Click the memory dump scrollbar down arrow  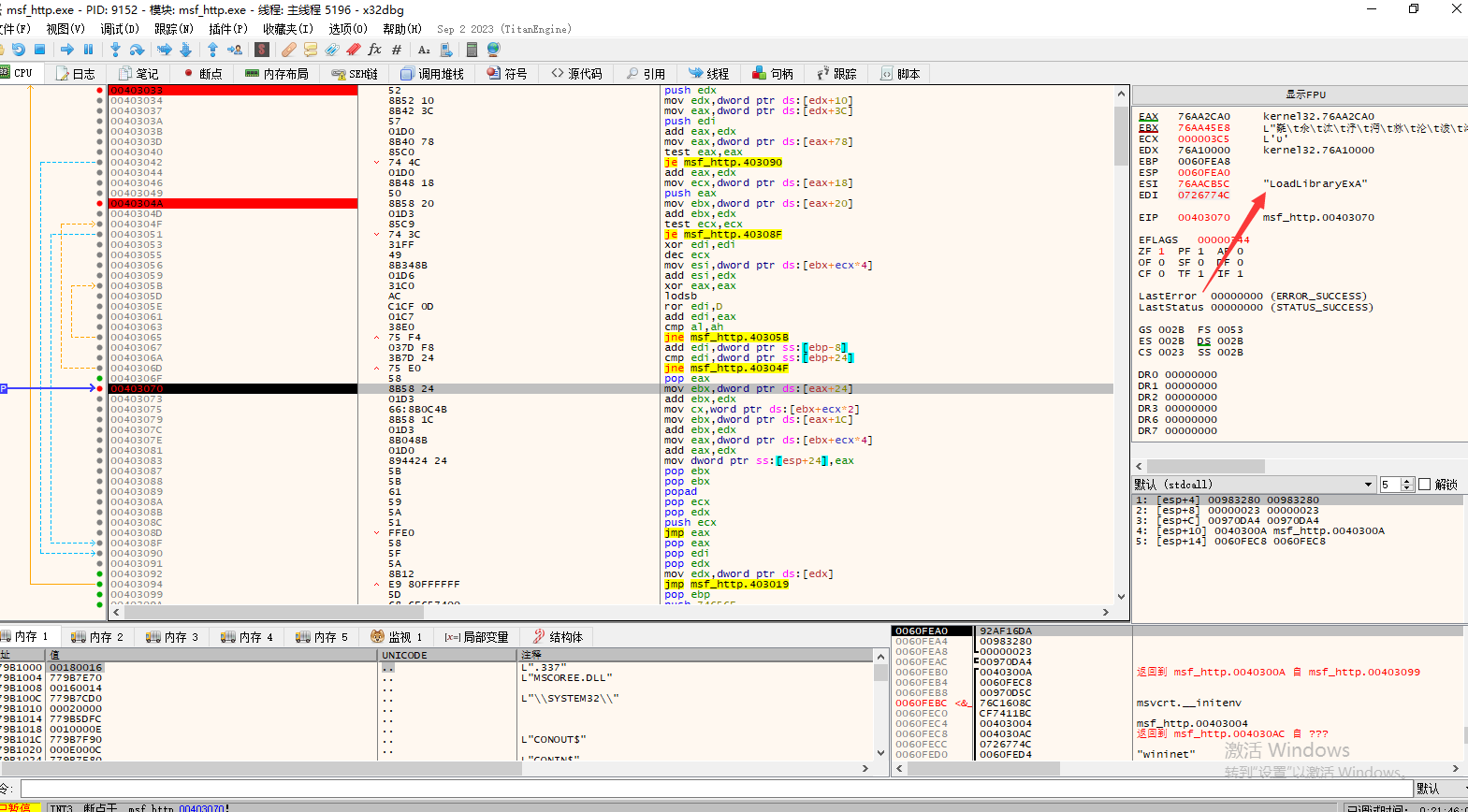tap(880, 752)
